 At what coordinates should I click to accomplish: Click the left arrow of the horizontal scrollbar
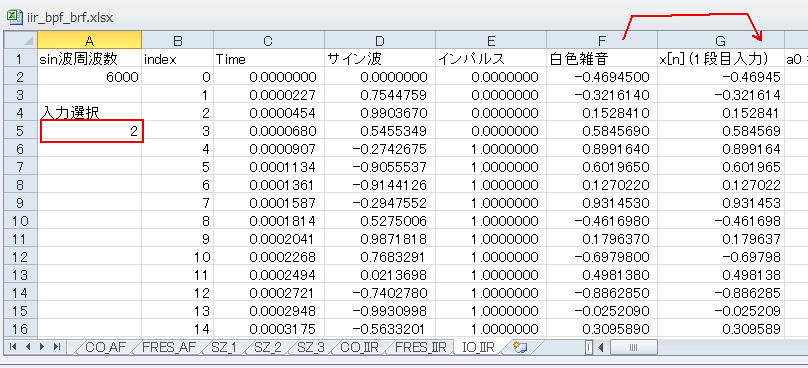(x=600, y=347)
